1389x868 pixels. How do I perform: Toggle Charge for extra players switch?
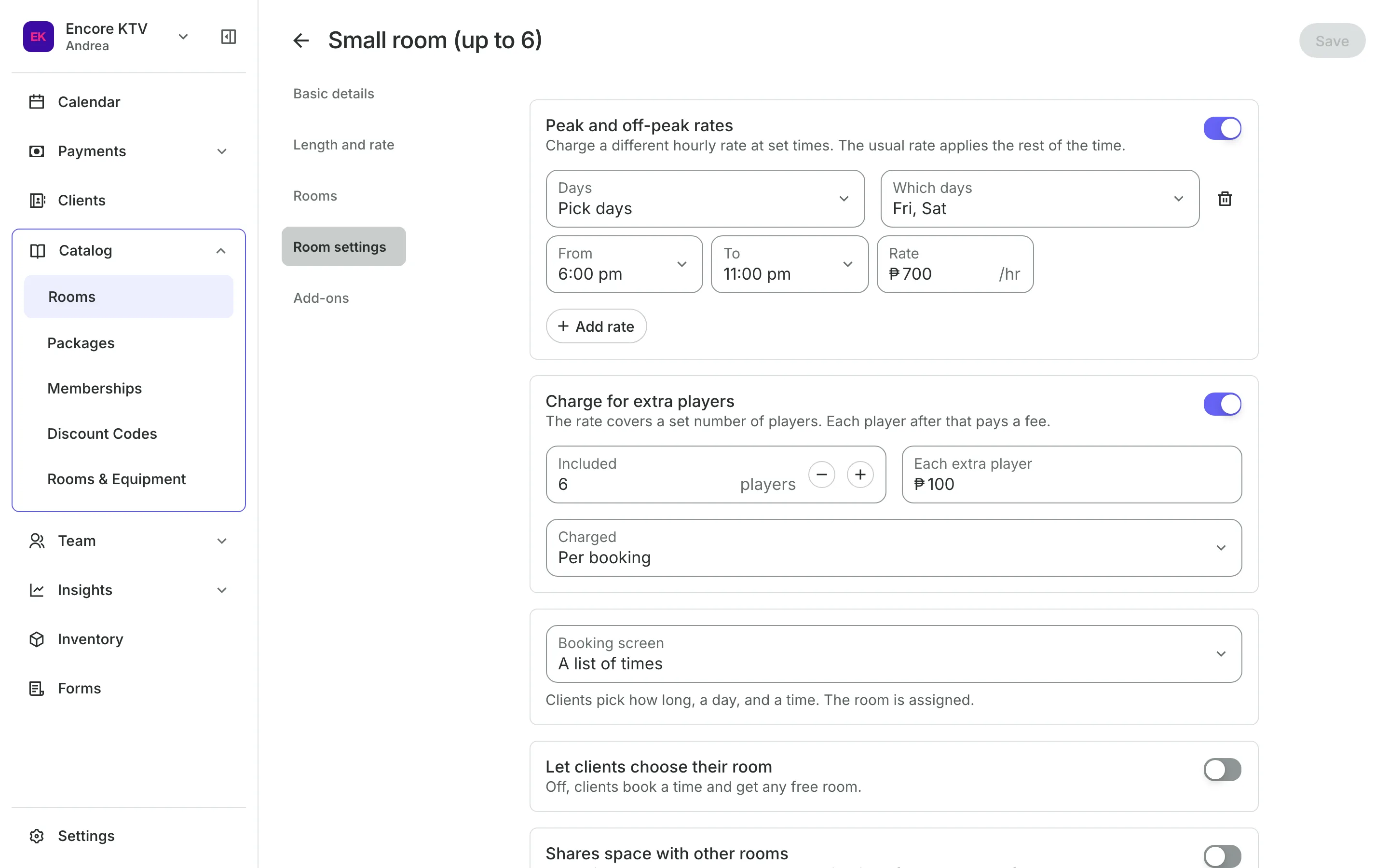click(x=1222, y=404)
